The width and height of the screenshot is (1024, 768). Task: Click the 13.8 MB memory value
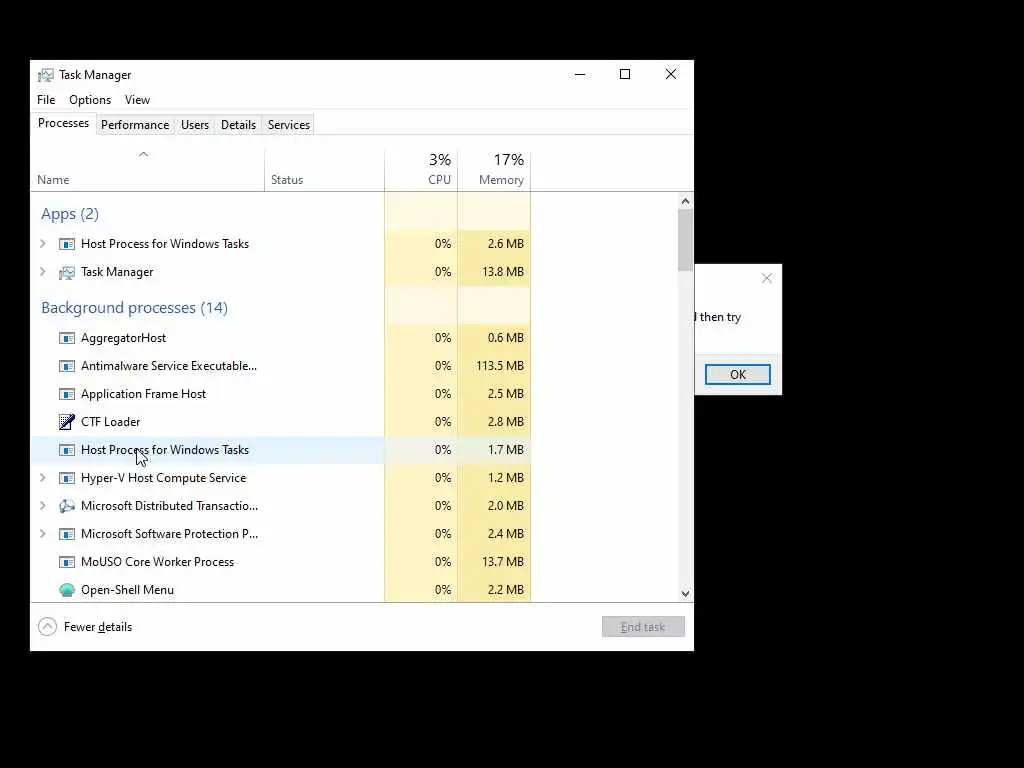pyautogui.click(x=503, y=272)
